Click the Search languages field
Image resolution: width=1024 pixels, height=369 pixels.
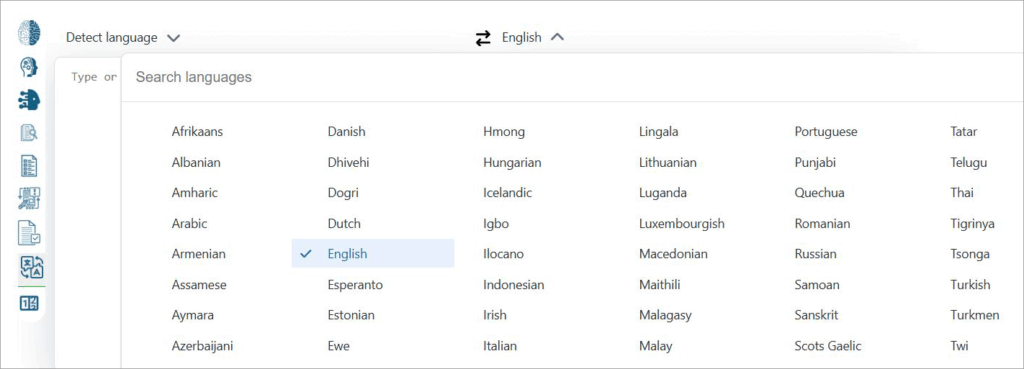click(572, 77)
